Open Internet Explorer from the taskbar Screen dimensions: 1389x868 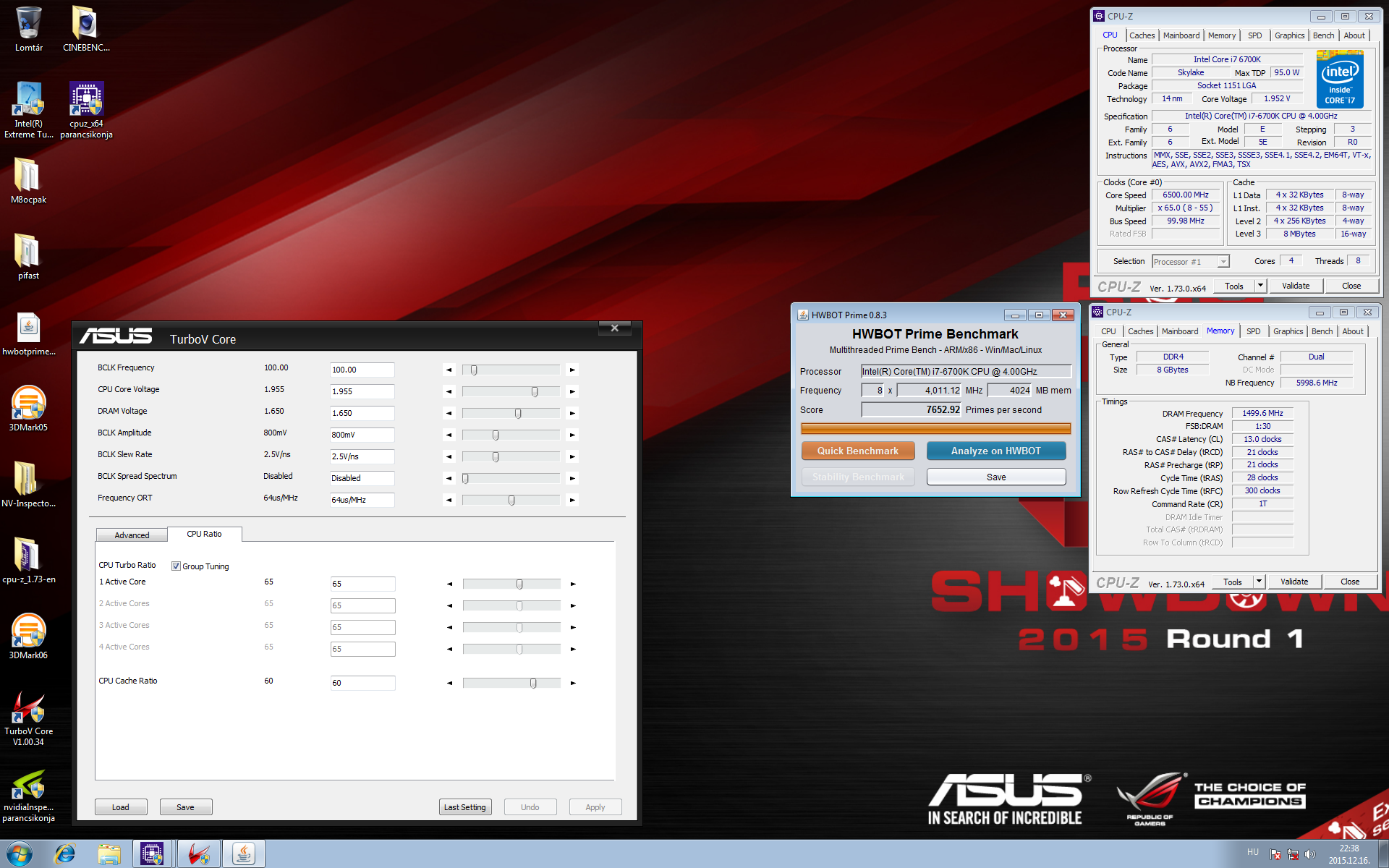[65, 854]
